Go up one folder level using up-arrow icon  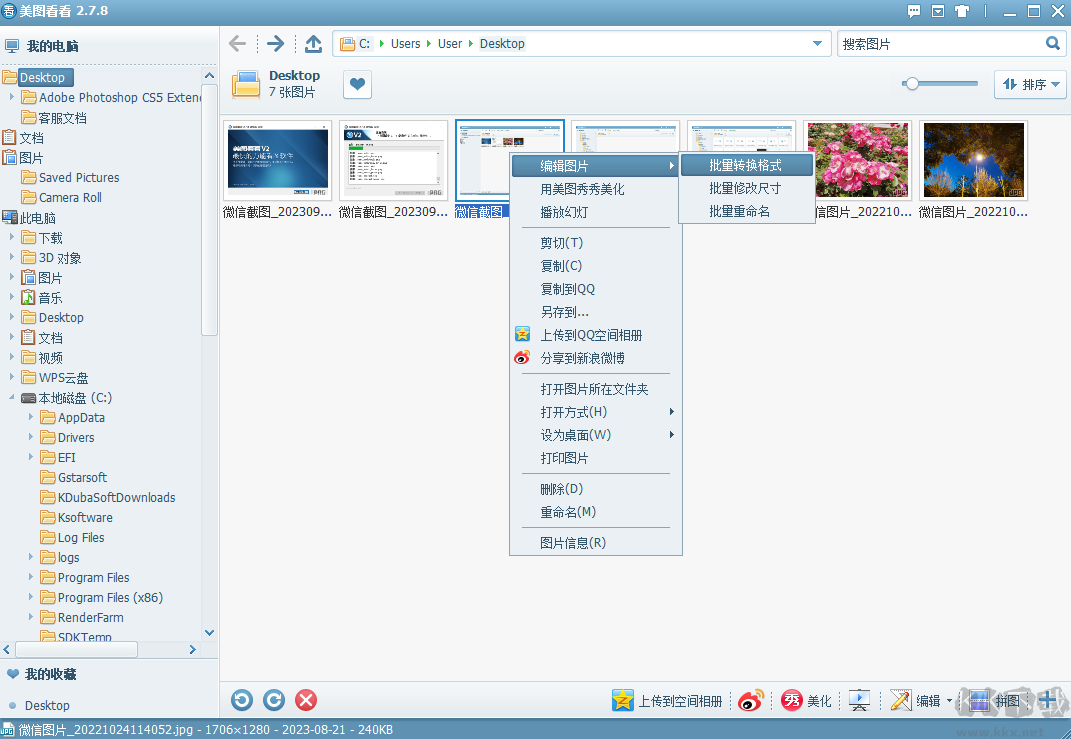(313, 44)
